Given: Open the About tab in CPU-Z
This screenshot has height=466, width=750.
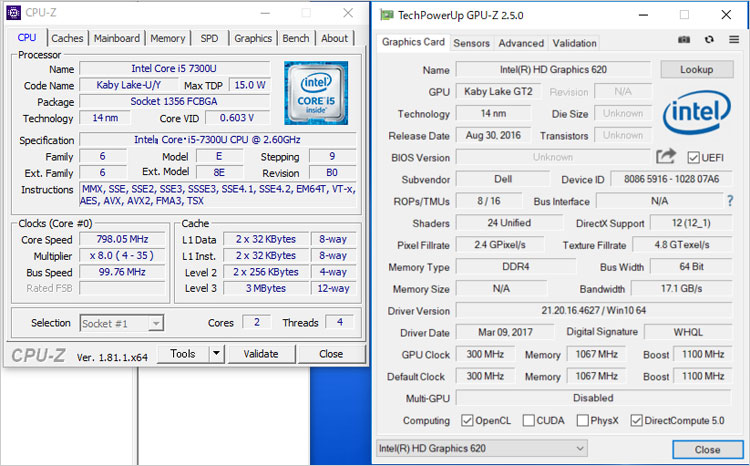Looking at the screenshot, I should (x=334, y=38).
